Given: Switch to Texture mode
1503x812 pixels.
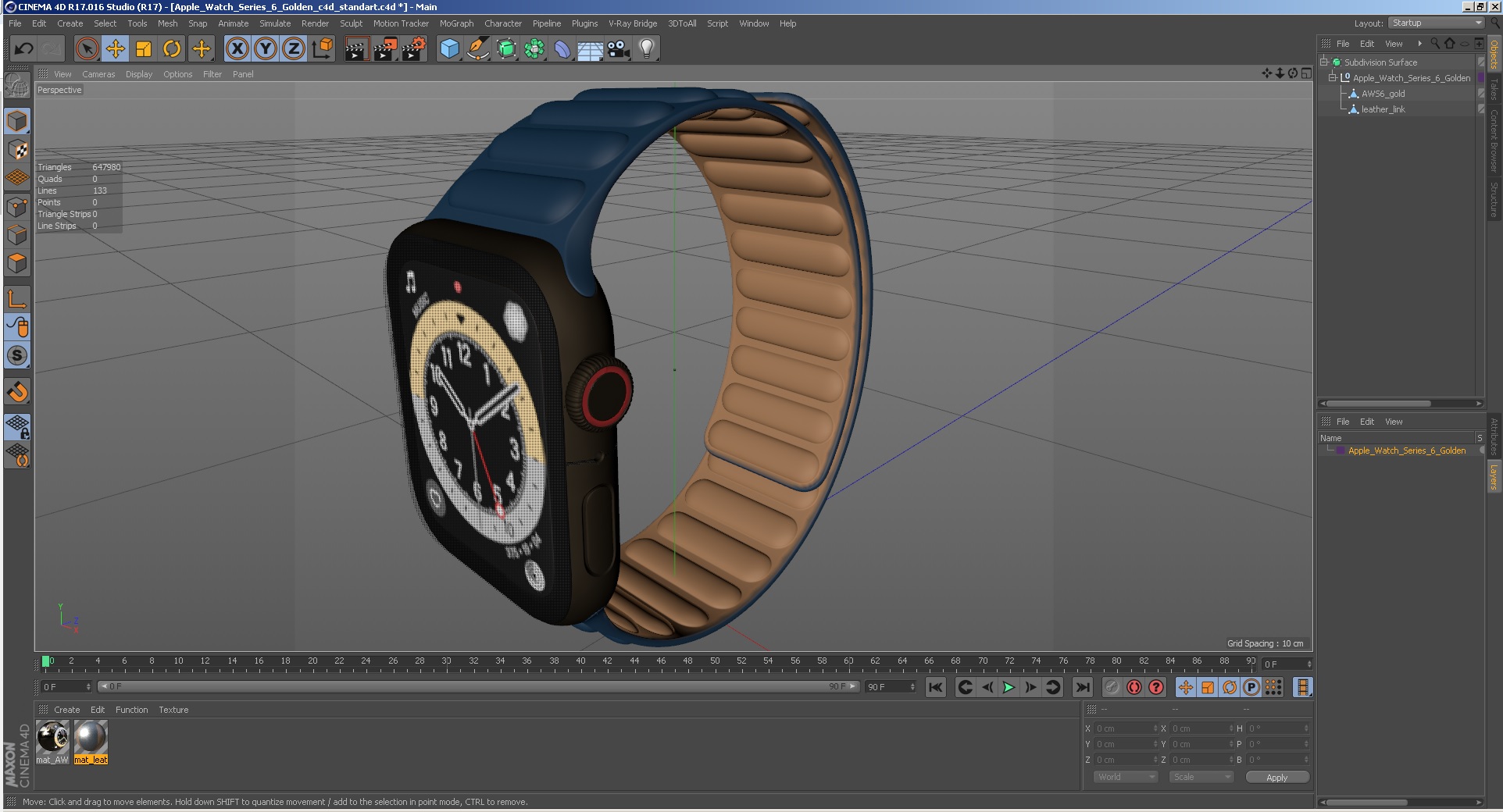Looking at the screenshot, I should pyautogui.click(x=17, y=149).
